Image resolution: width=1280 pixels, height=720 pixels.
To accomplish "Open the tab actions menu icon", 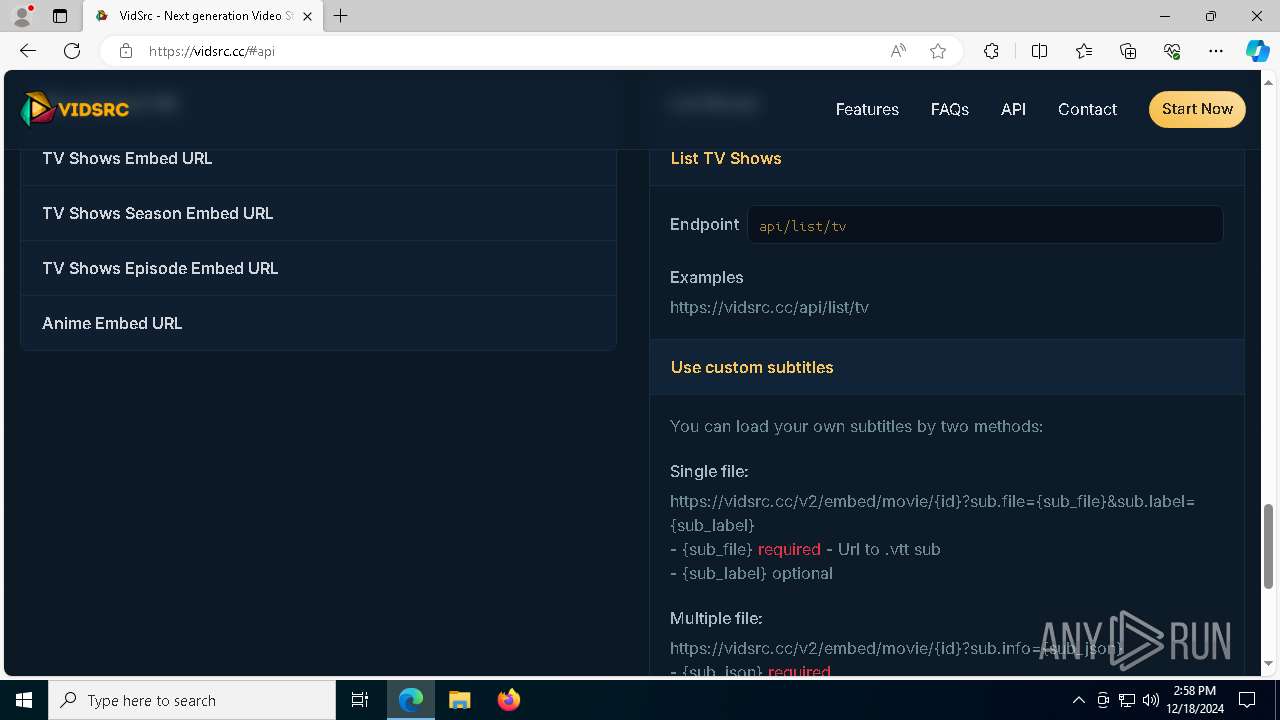I will pos(60,16).
